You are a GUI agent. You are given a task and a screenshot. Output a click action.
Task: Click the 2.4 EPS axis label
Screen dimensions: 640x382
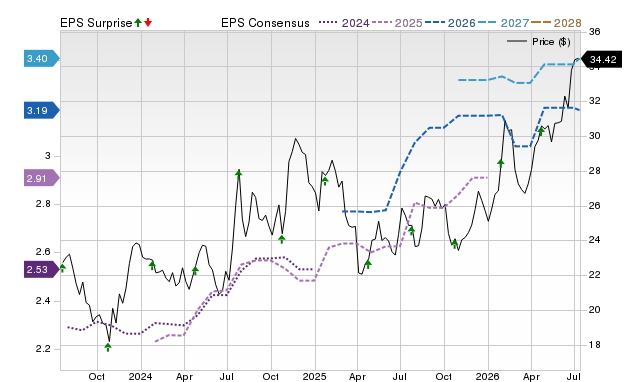pyautogui.click(x=43, y=301)
